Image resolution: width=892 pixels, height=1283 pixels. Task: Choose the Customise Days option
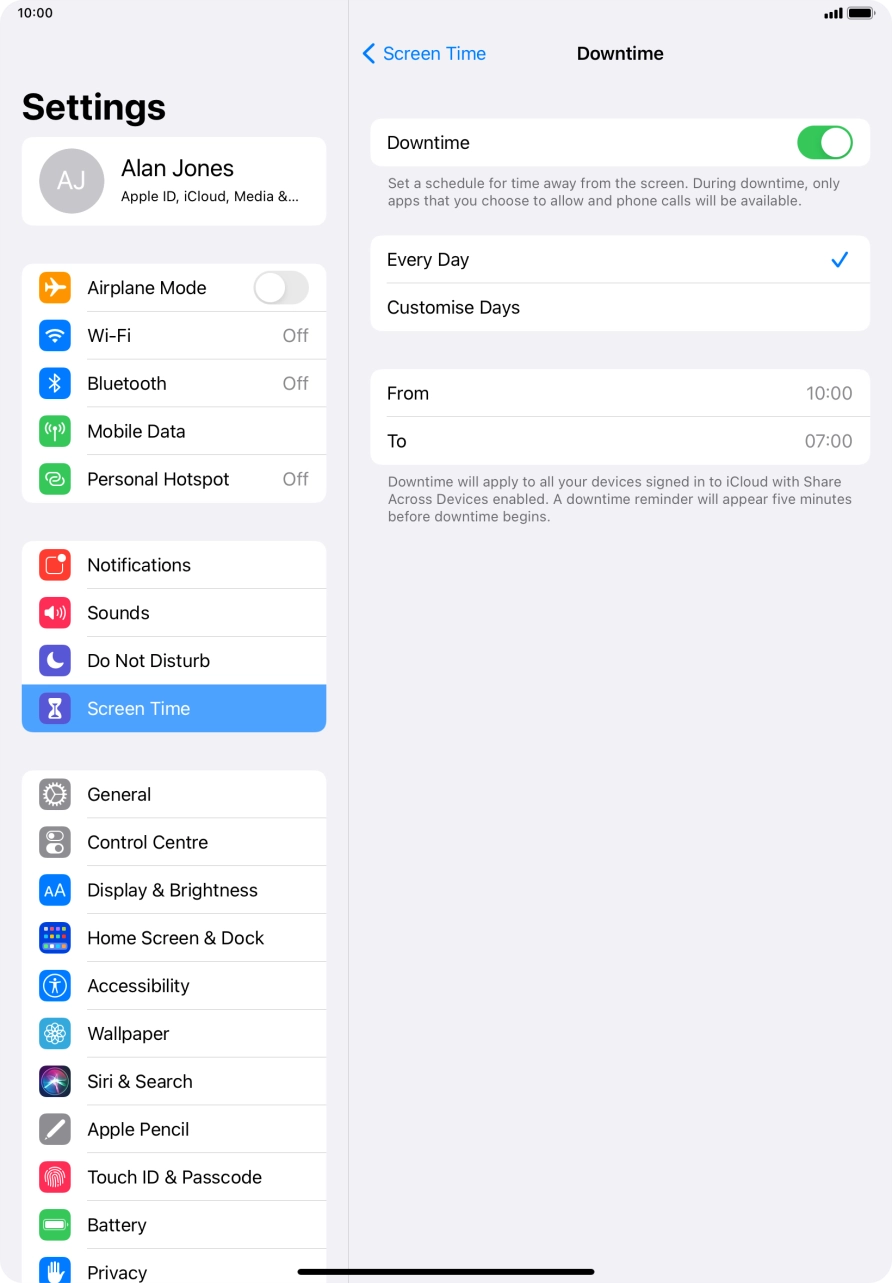(x=620, y=308)
